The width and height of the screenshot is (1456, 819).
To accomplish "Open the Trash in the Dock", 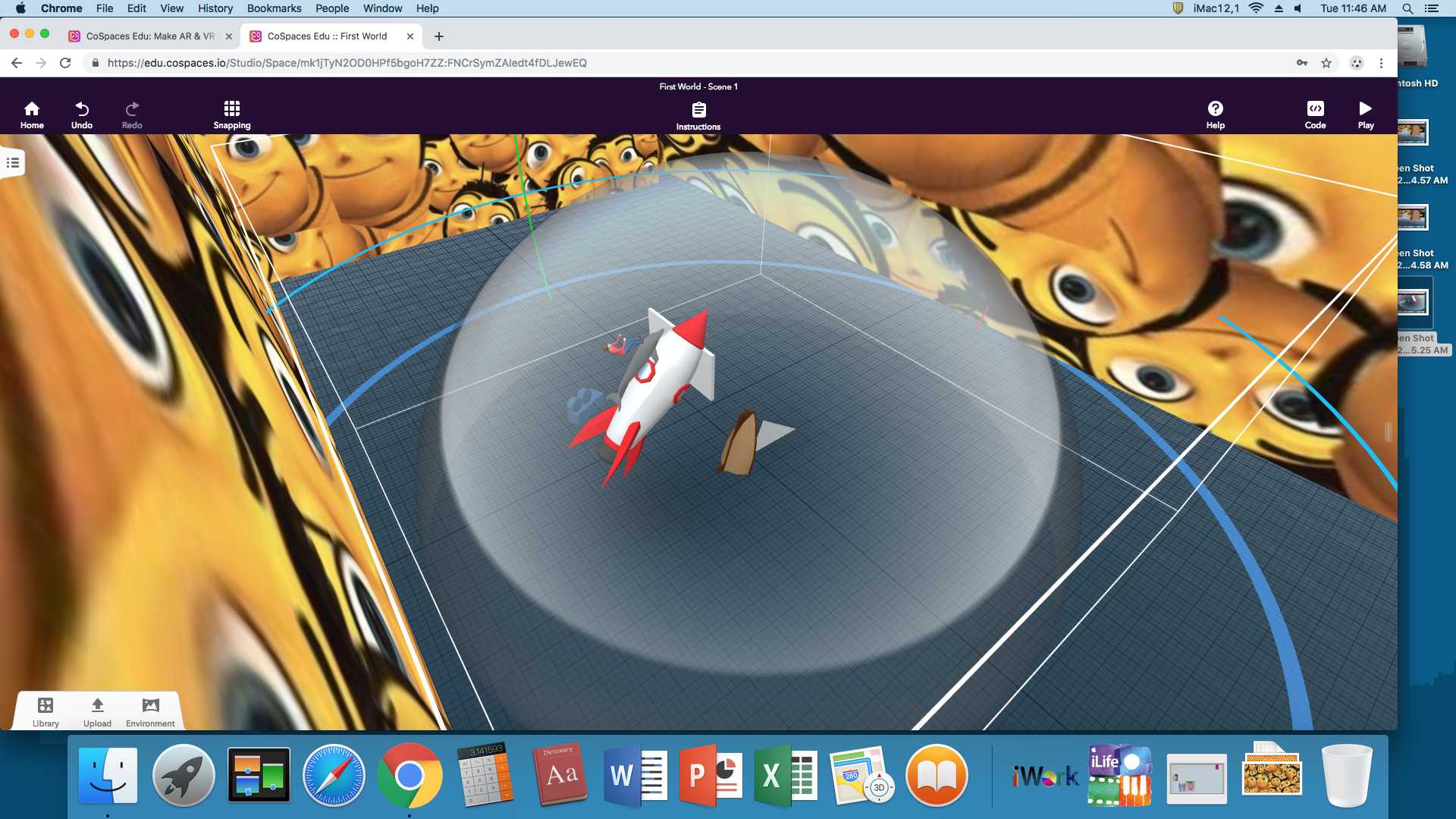I will click(x=1347, y=776).
